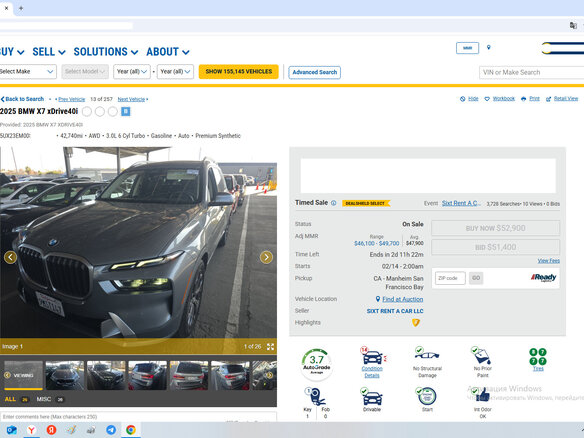Click SHOW 155,145 VEHICLES button
Screen dimensions: 584x438
coord(238,72)
